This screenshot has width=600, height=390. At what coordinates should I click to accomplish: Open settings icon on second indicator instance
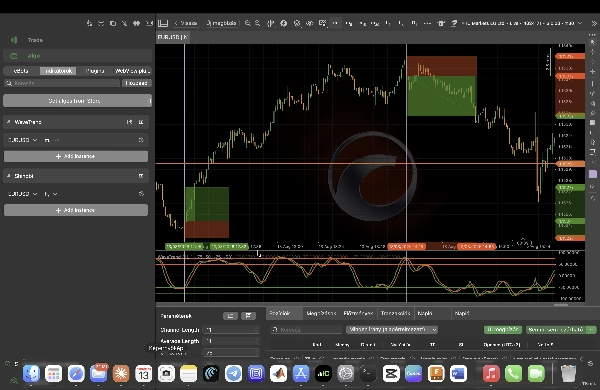(x=141, y=194)
